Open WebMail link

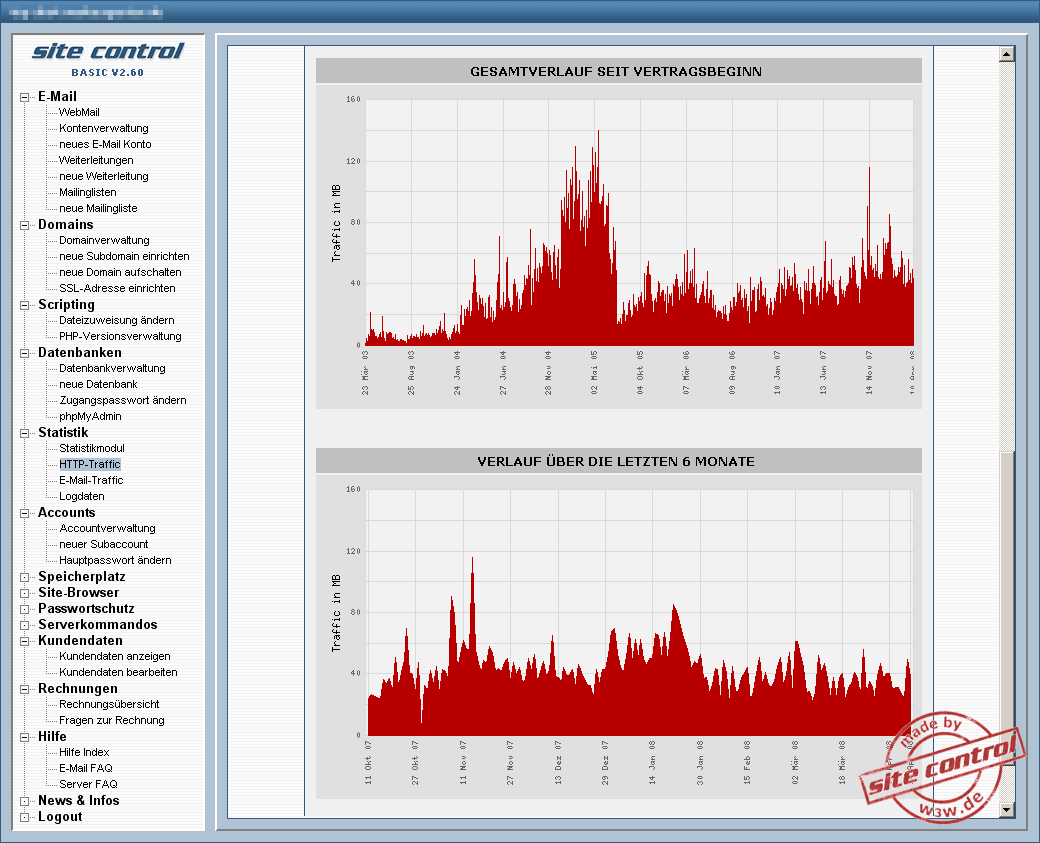(79, 112)
